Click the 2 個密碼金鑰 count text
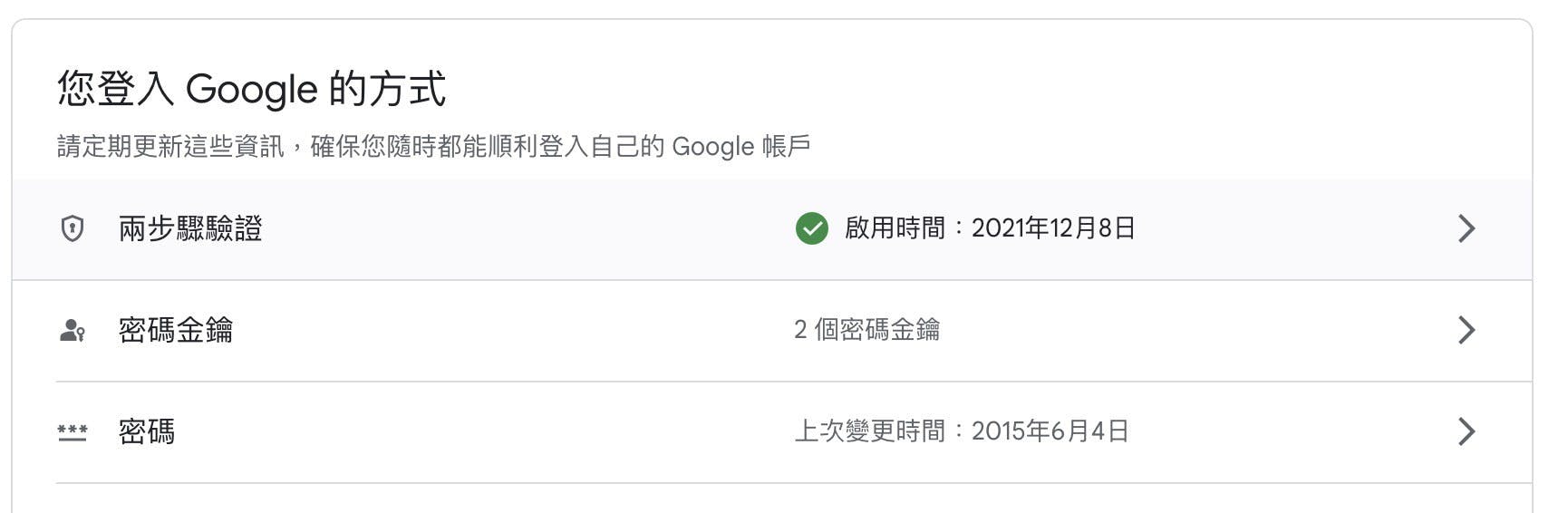This screenshot has width=1568, height=513. 866,330
